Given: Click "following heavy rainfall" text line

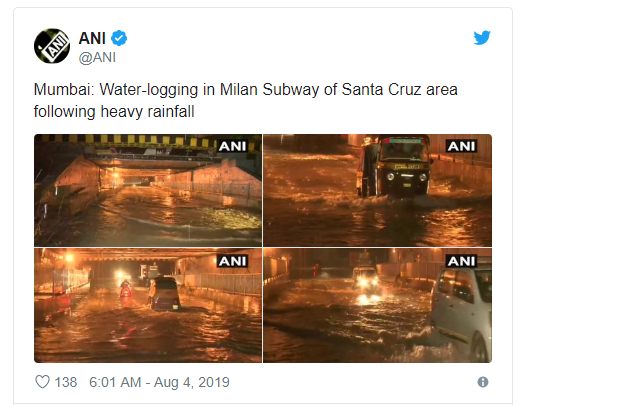Looking at the screenshot, I should click(x=114, y=111).
